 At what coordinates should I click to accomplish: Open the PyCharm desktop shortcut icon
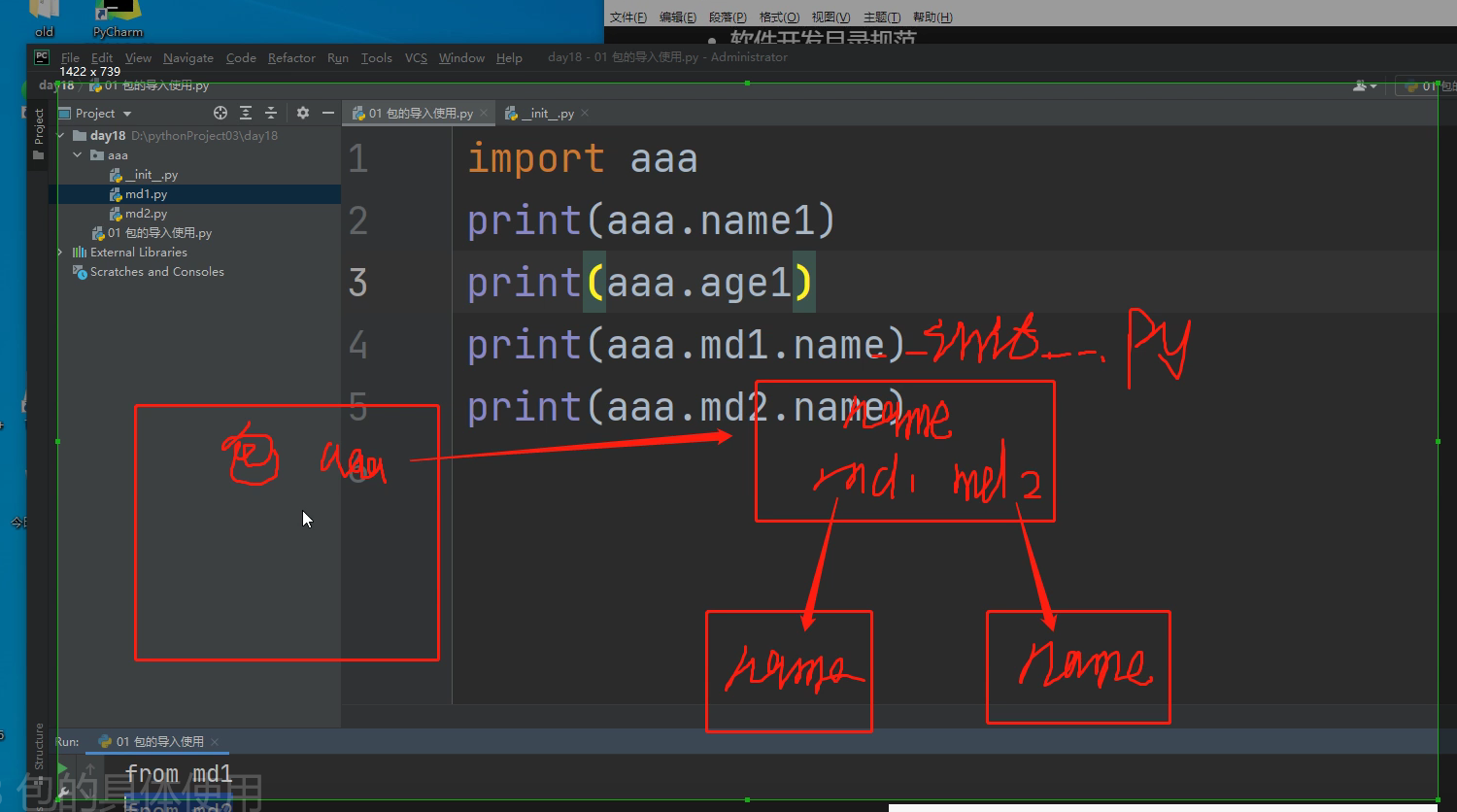[x=118, y=19]
